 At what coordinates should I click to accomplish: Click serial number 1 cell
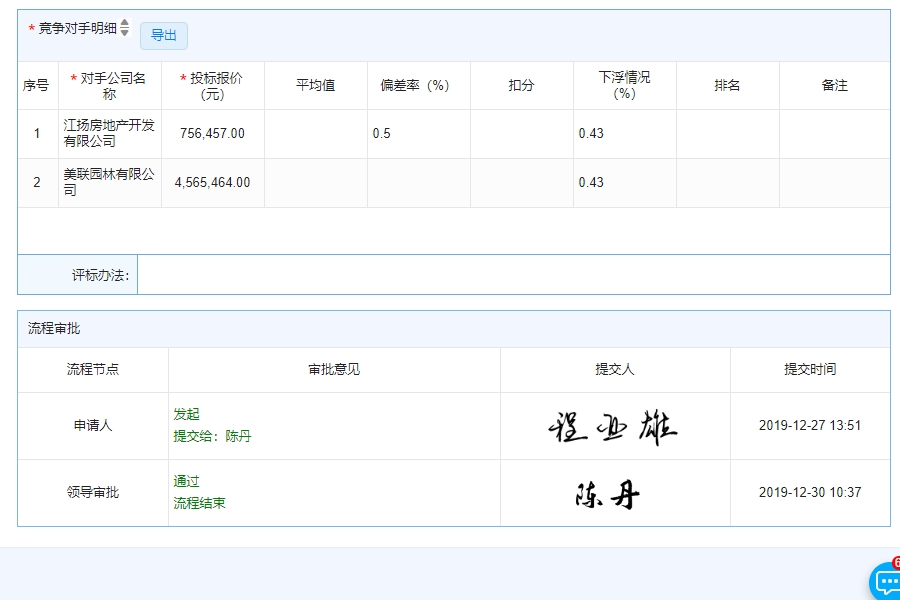tap(37, 133)
